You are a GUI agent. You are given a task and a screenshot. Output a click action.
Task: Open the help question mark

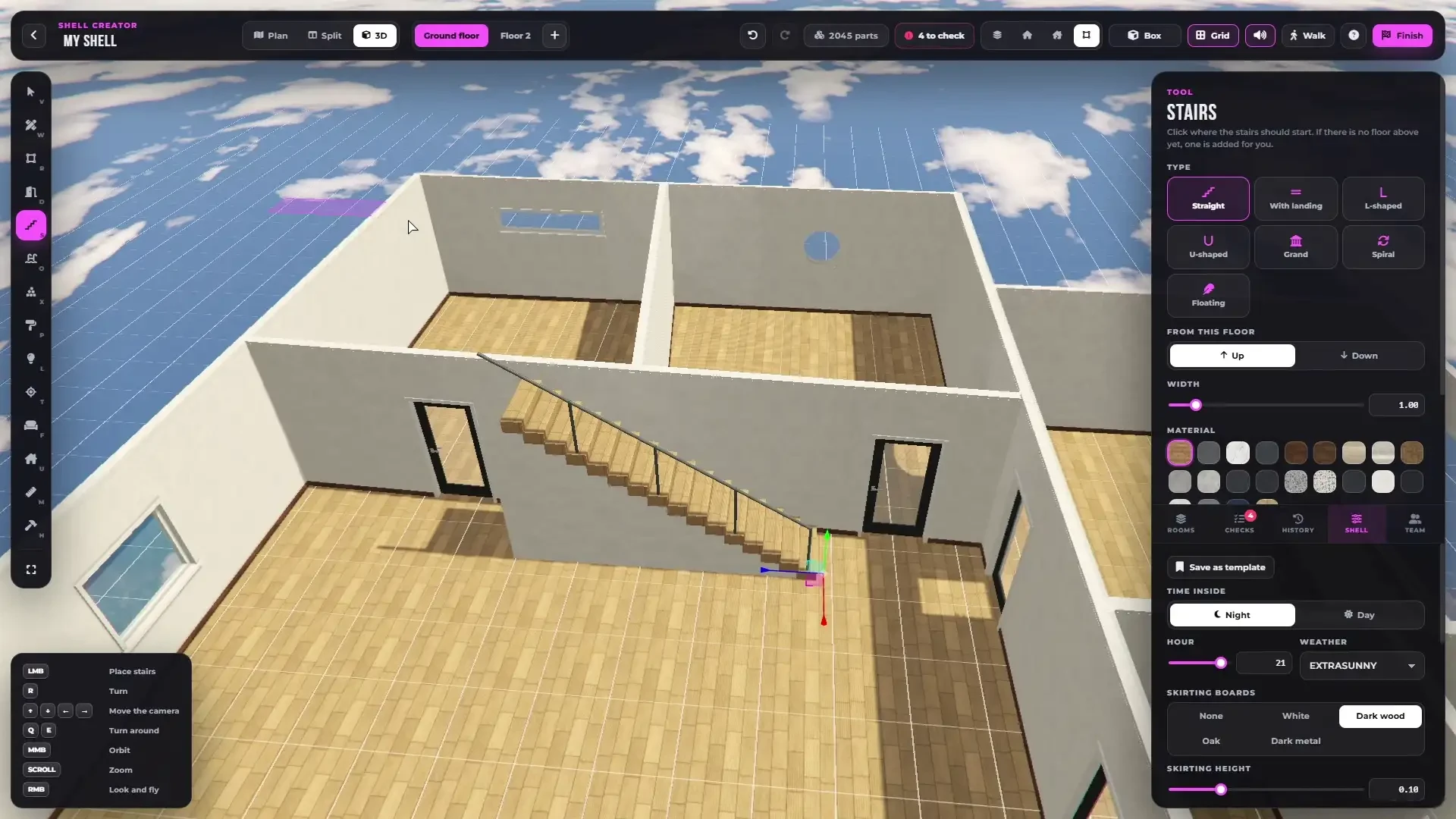coord(1354,36)
